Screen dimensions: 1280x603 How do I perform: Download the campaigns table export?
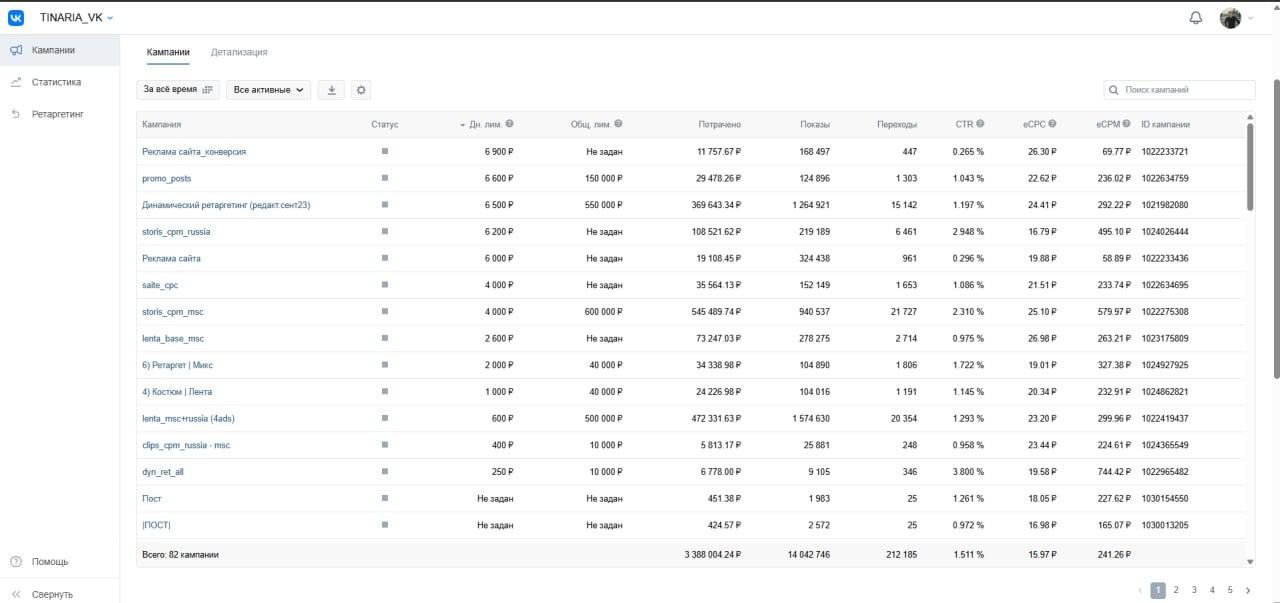331,90
